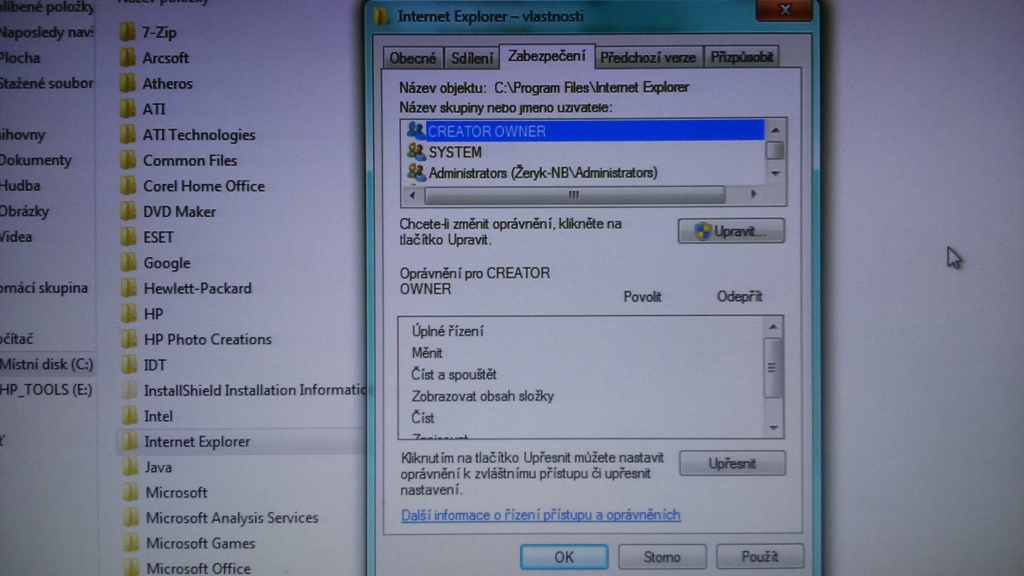Click the DVD Maker folder icon
Image resolution: width=1024 pixels, height=576 pixels.
[x=128, y=211]
